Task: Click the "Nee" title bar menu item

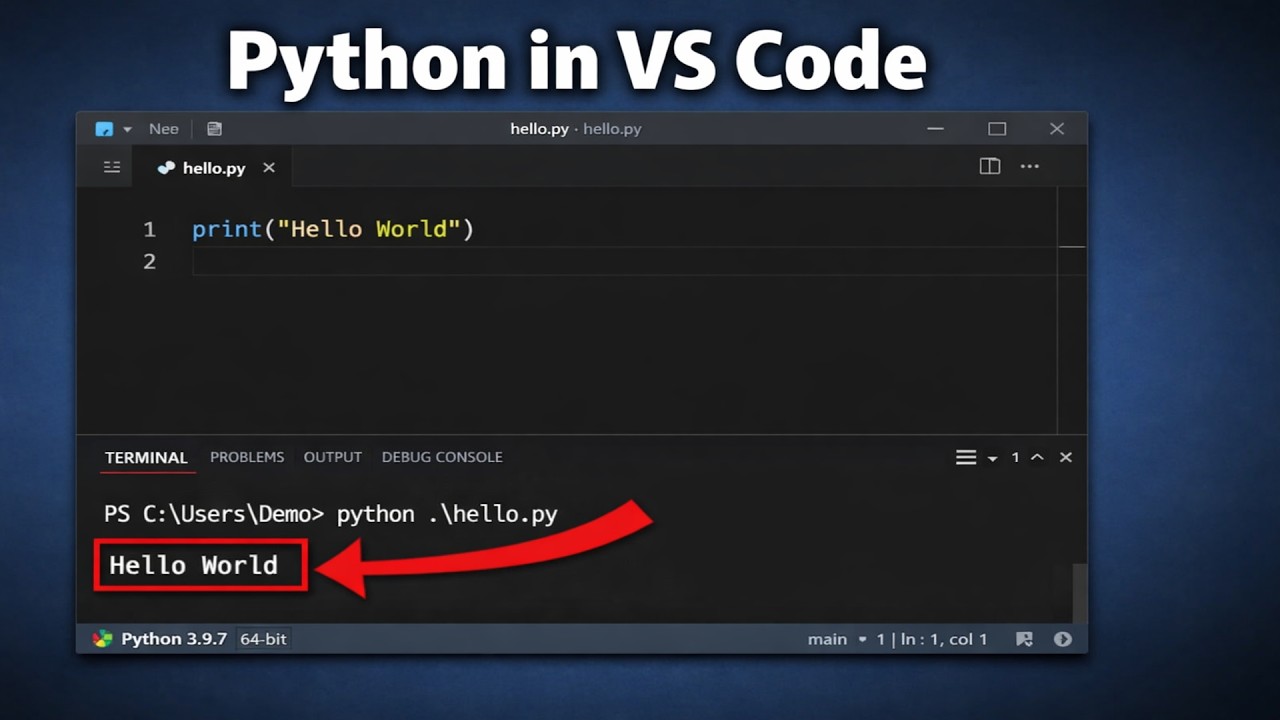Action: 164,129
